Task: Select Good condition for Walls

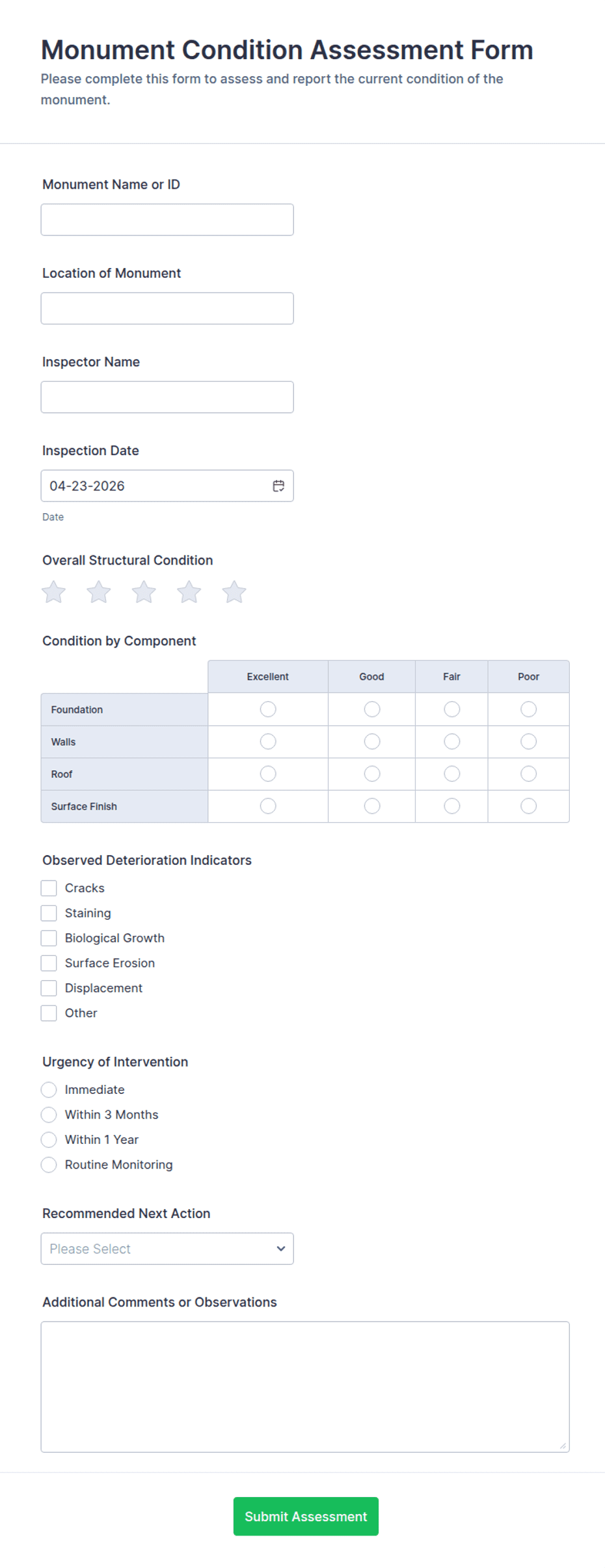Action: 371,741
